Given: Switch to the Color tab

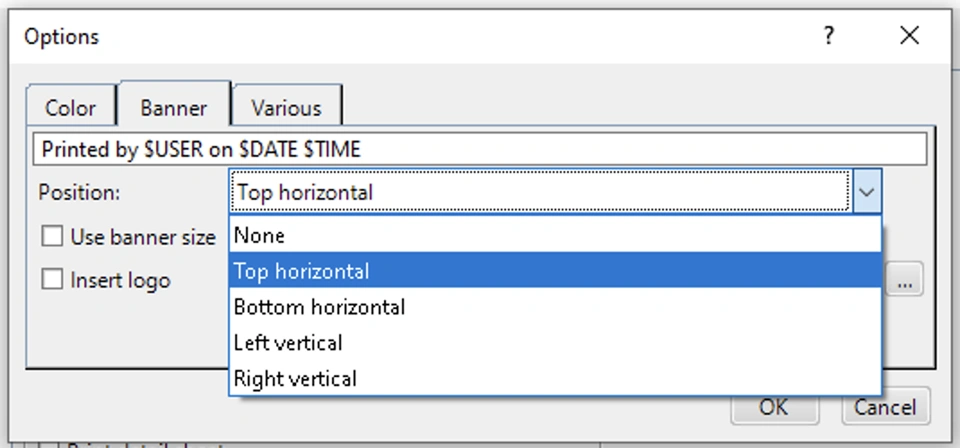Looking at the screenshot, I should pyautogui.click(x=71, y=108).
